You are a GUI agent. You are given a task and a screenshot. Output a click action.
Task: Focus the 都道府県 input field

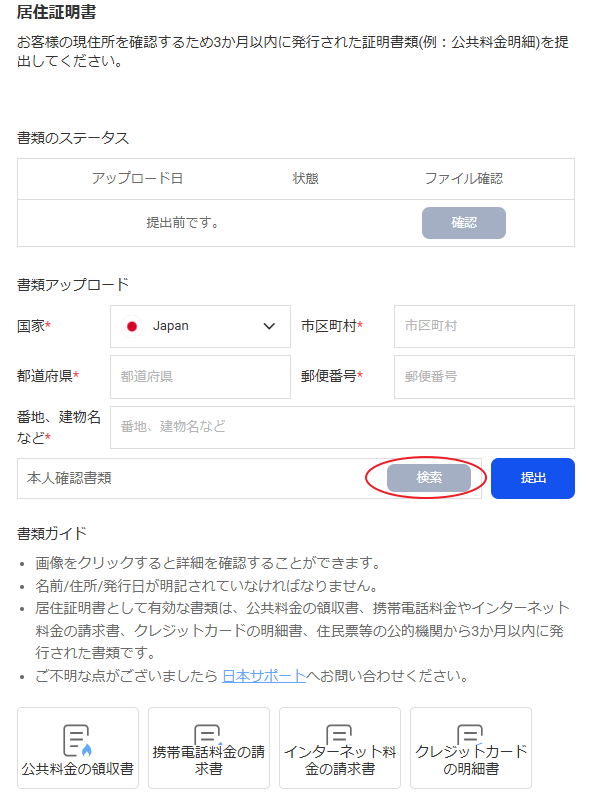pos(200,377)
